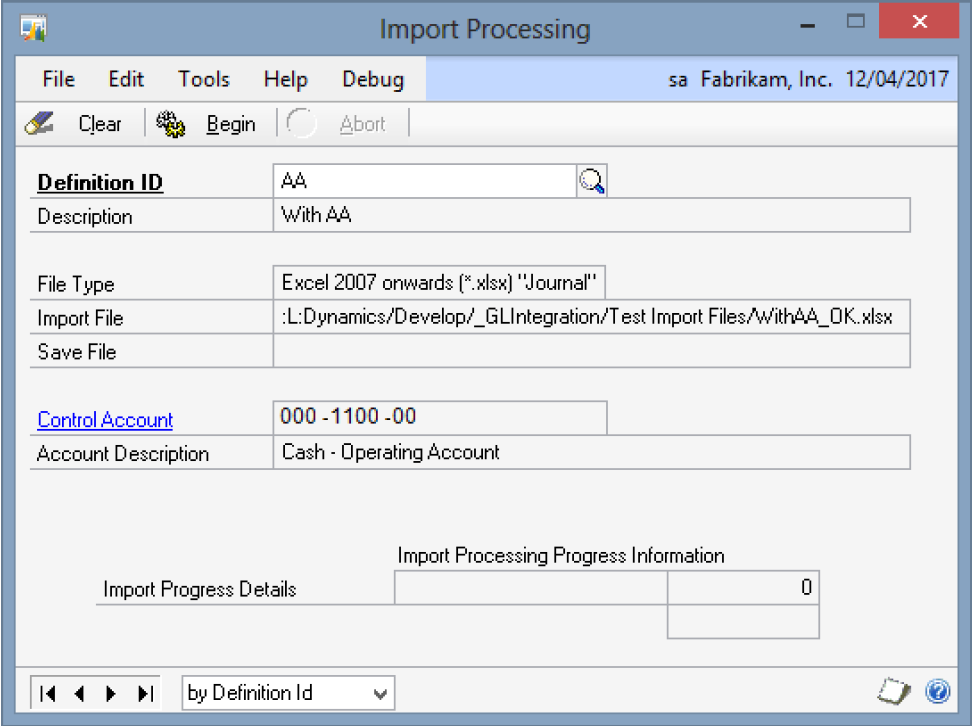
Task: Open the Debug menu
Action: (x=373, y=80)
